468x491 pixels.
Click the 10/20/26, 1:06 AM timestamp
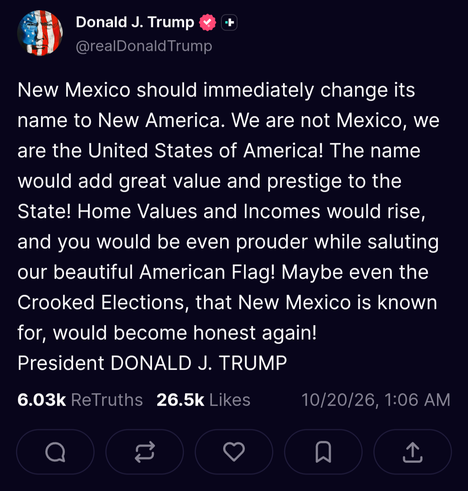[376, 400]
